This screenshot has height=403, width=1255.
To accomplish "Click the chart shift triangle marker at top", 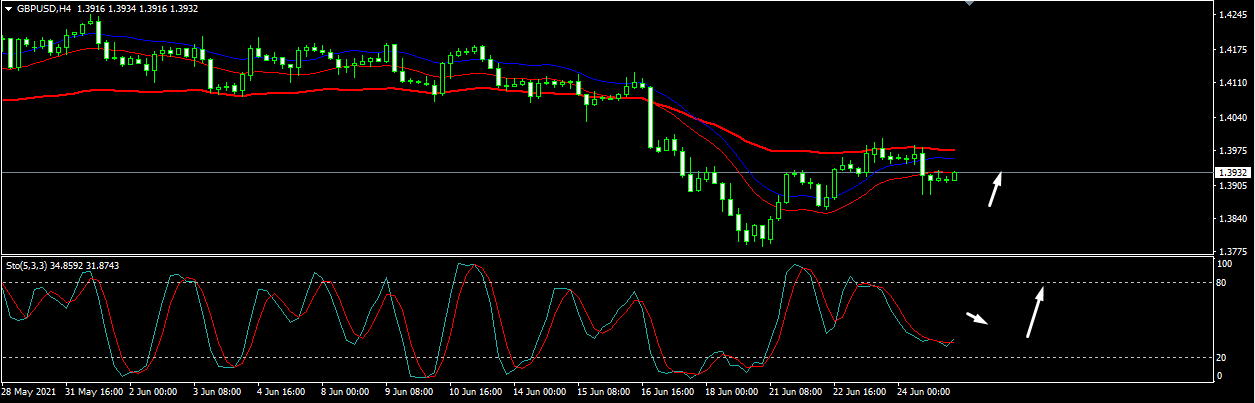I will pyautogui.click(x=968, y=4).
